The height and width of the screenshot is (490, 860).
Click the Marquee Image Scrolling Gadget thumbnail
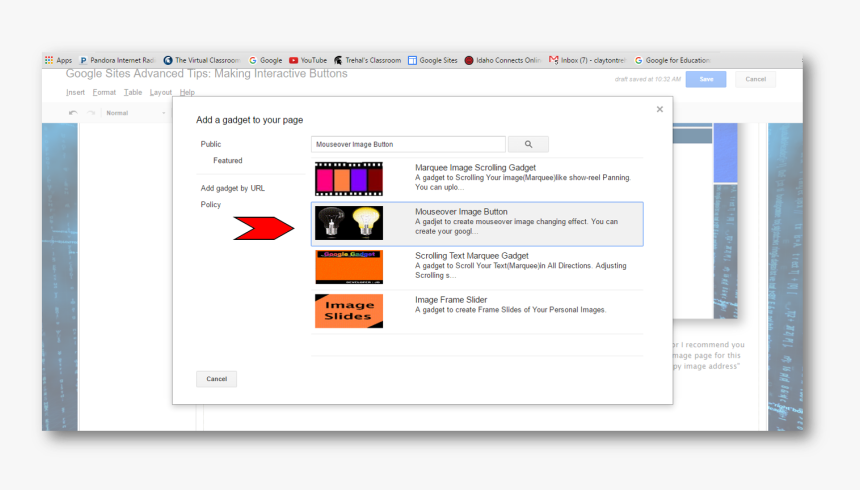click(349, 179)
